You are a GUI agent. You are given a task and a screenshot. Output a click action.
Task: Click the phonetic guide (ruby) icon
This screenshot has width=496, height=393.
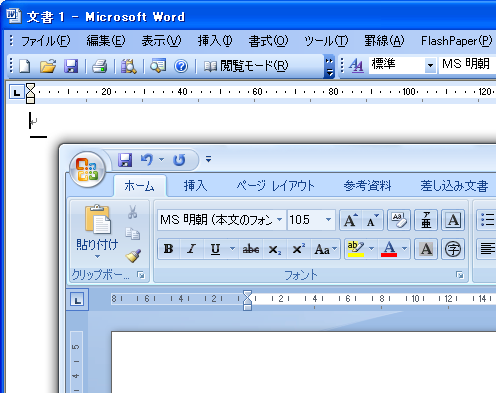pyautogui.click(x=426, y=220)
